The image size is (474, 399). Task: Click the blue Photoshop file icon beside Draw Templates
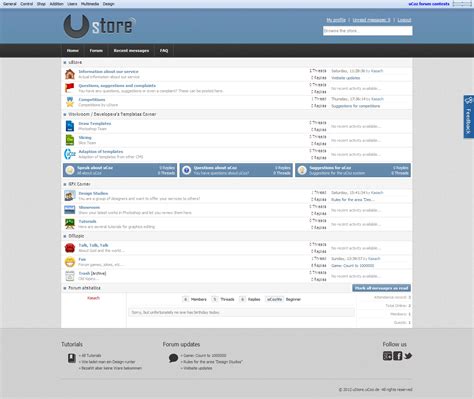(x=70, y=126)
